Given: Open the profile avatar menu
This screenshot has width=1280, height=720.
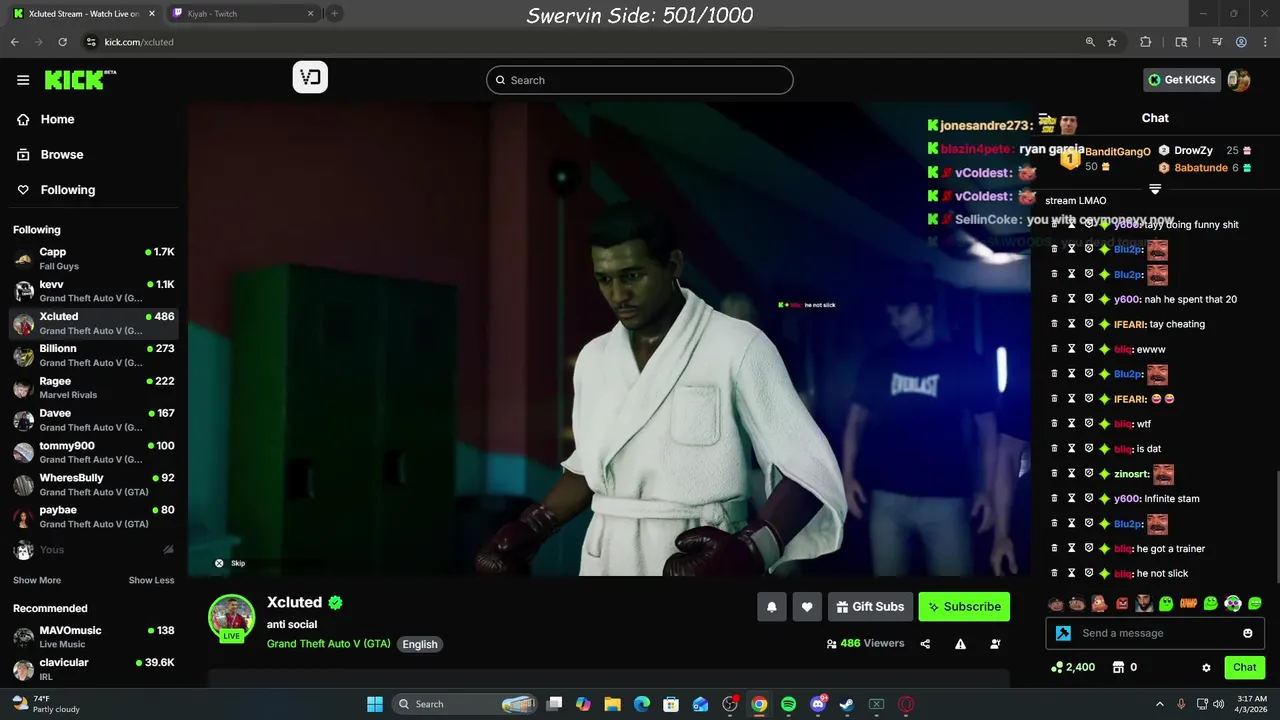Looking at the screenshot, I should click(1239, 80).
